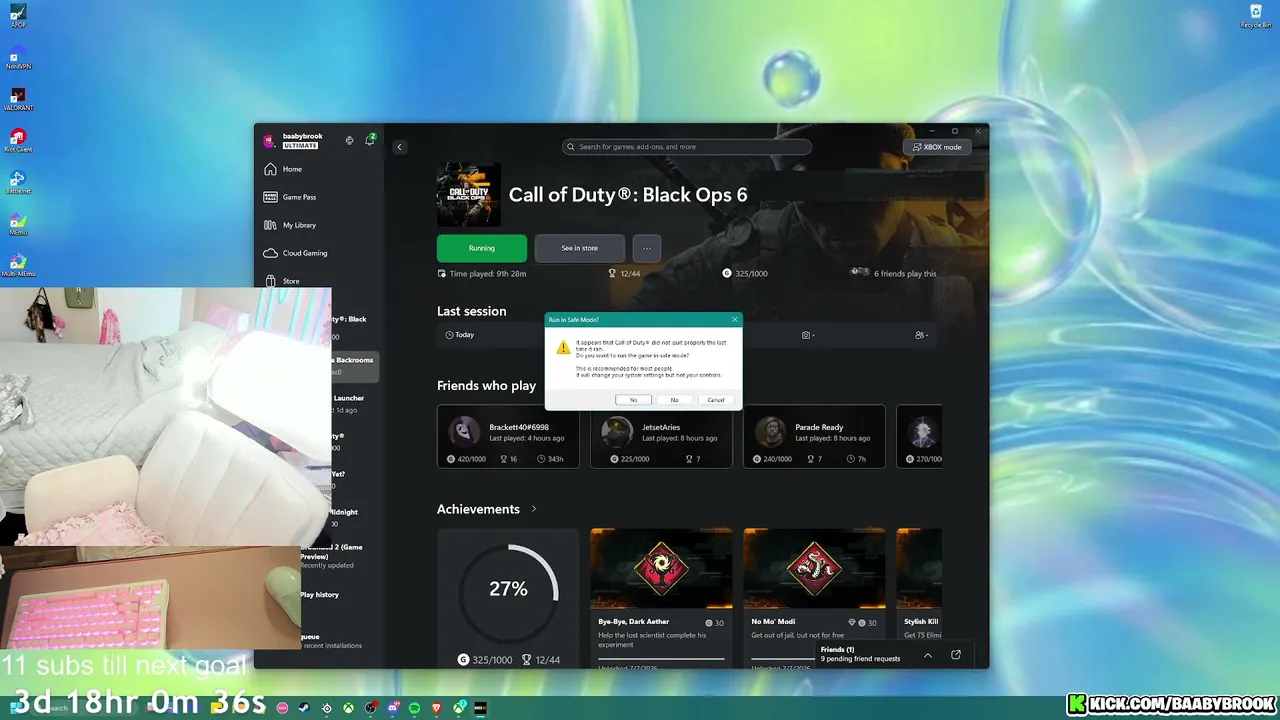The height and width of the screenshot is (720, 1280).
Task: Open Spotify from the taskbar
Action: 415,708
